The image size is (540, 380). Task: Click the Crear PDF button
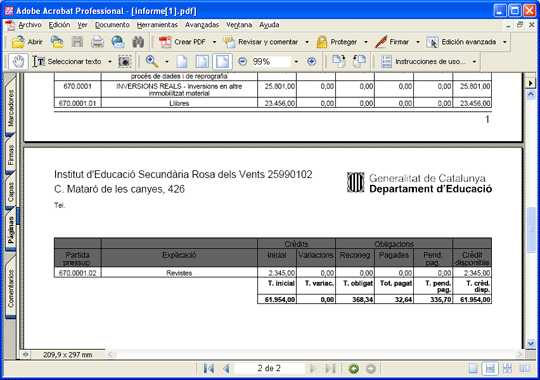point(183,42)
